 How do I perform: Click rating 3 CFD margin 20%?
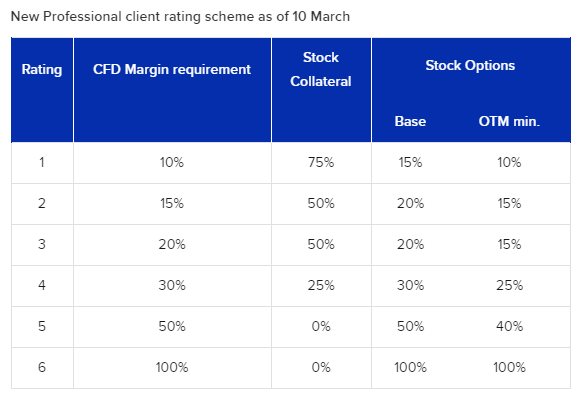click(172, 244)
